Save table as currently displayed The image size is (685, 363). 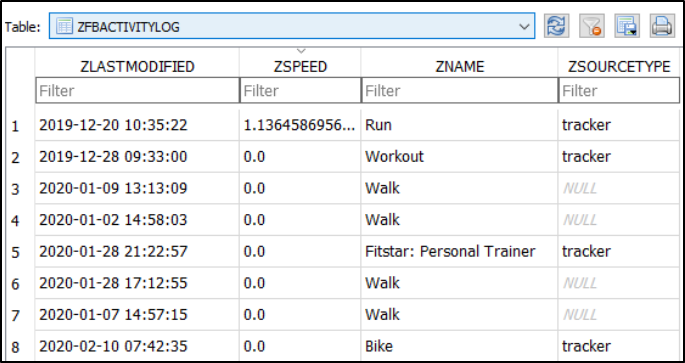[627, 26]
